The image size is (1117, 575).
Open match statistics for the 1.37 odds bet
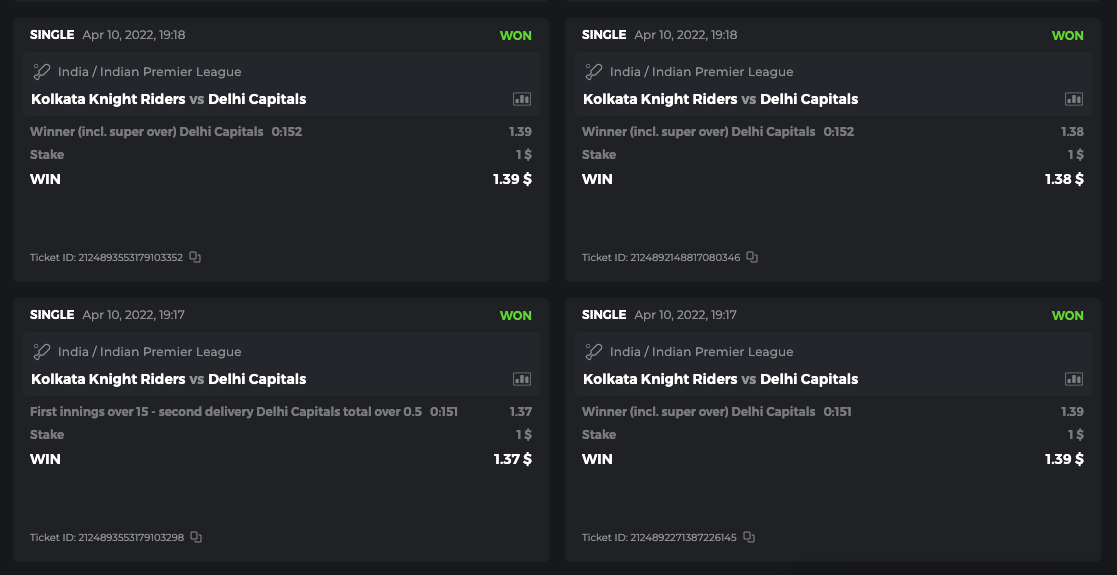click(x=522, y=380)
